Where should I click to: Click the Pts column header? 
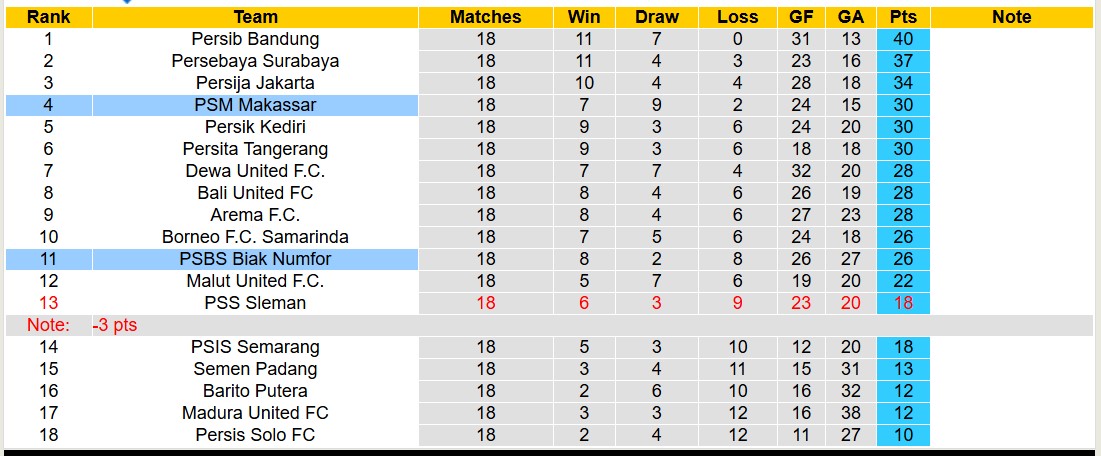[903, 17]
